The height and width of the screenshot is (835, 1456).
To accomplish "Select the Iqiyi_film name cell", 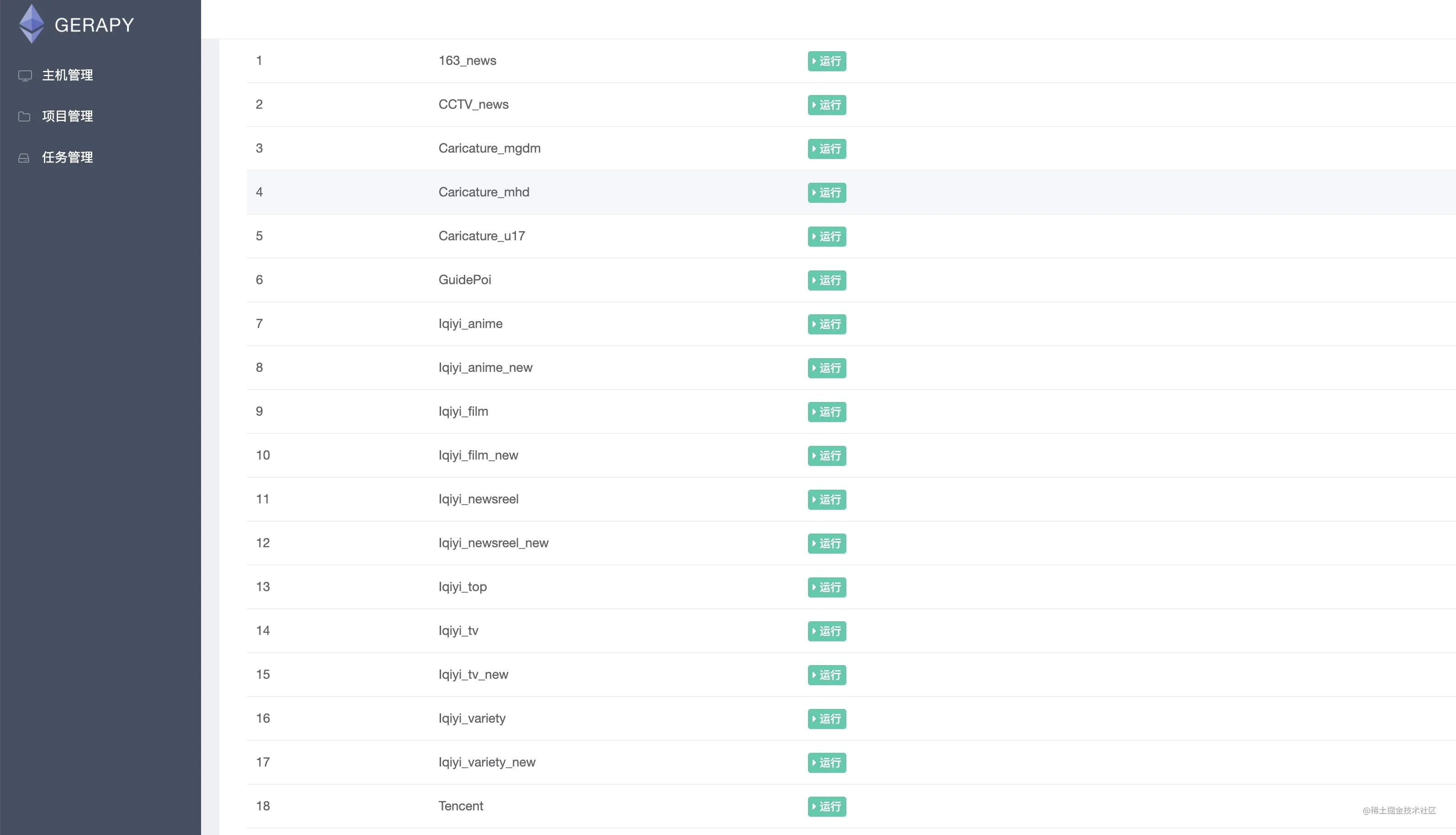I will click(463, 412).
